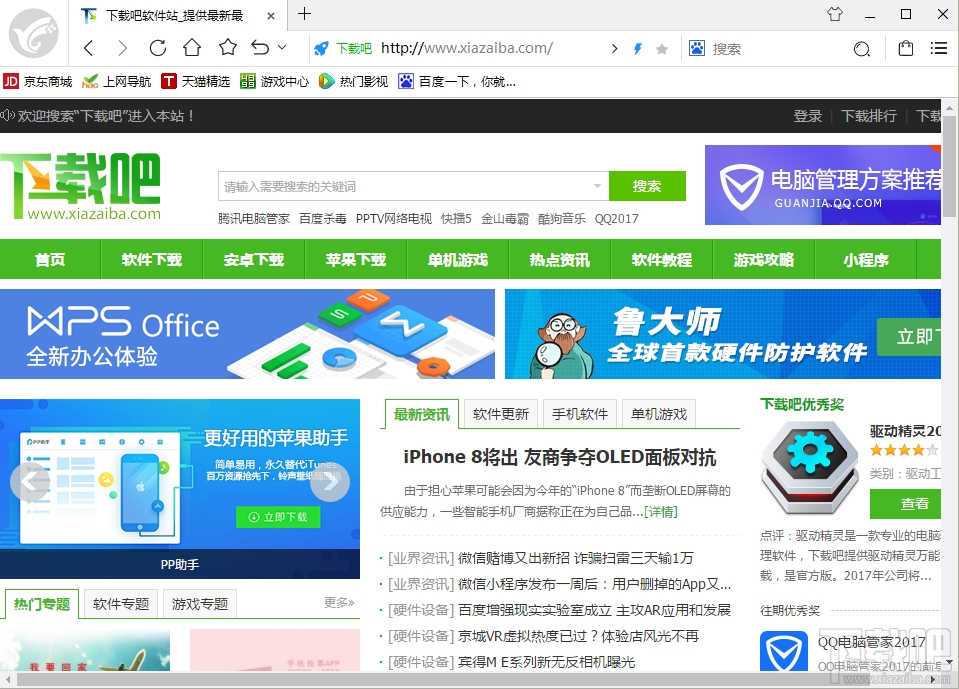Click the 鲁大师 banner ad
This screenshot has height=689, width=959.
[723, 334]
